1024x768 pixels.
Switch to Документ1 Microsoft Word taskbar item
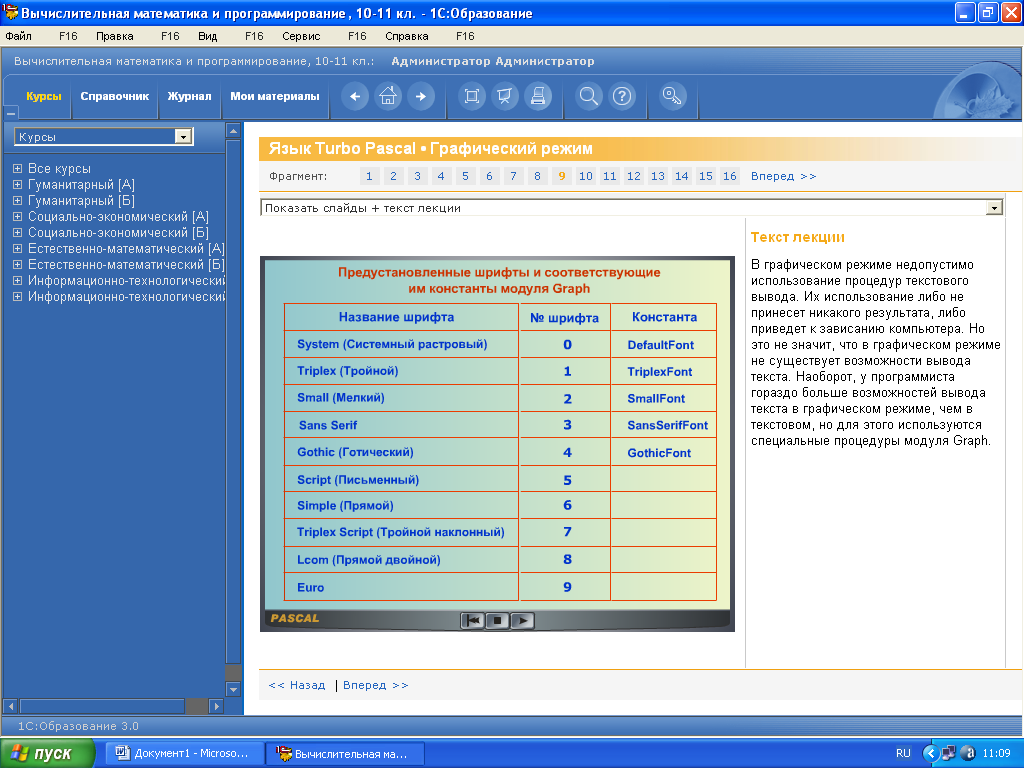click(x=185, y=753)
